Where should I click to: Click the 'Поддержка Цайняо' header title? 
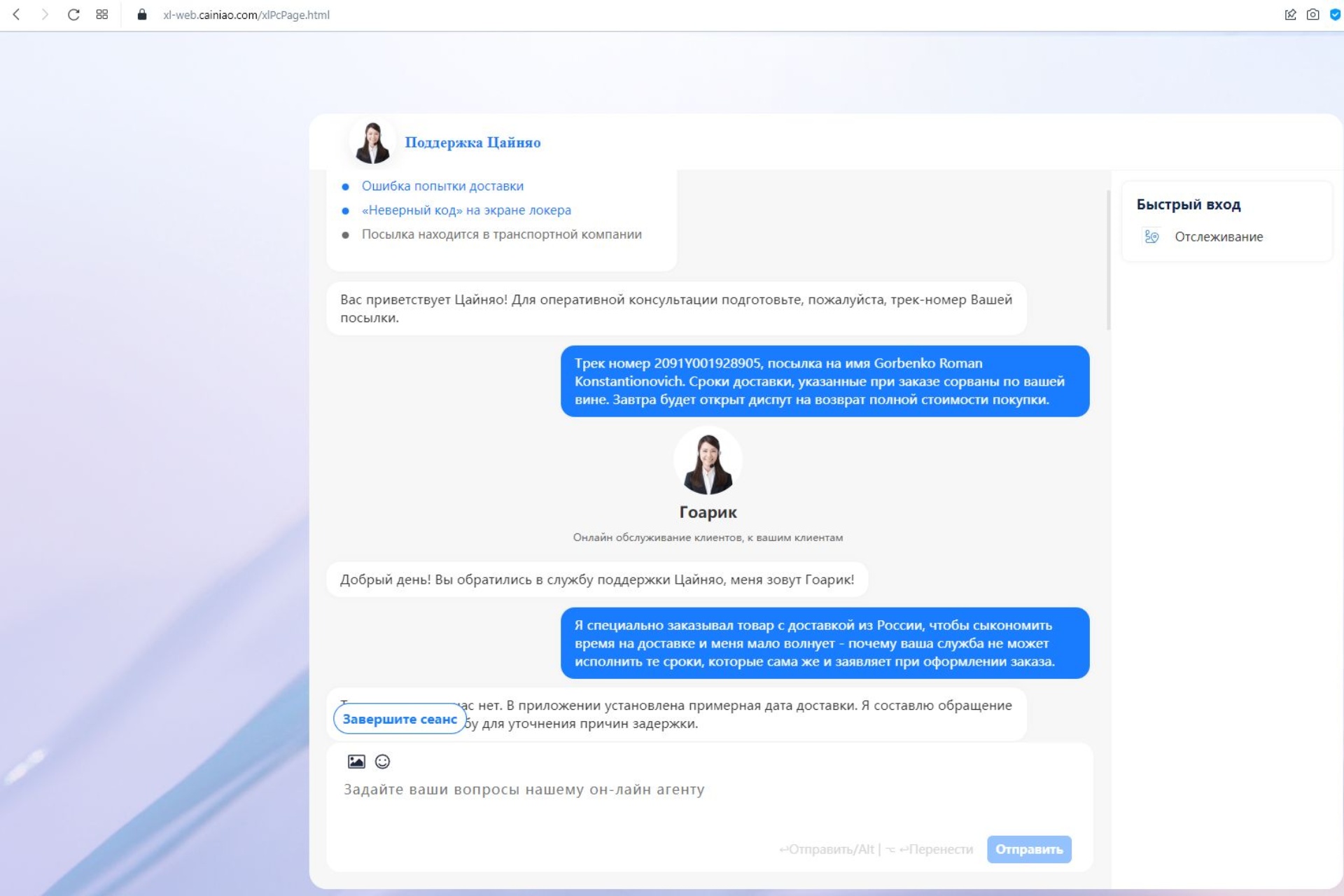click(x=472, y=143)
